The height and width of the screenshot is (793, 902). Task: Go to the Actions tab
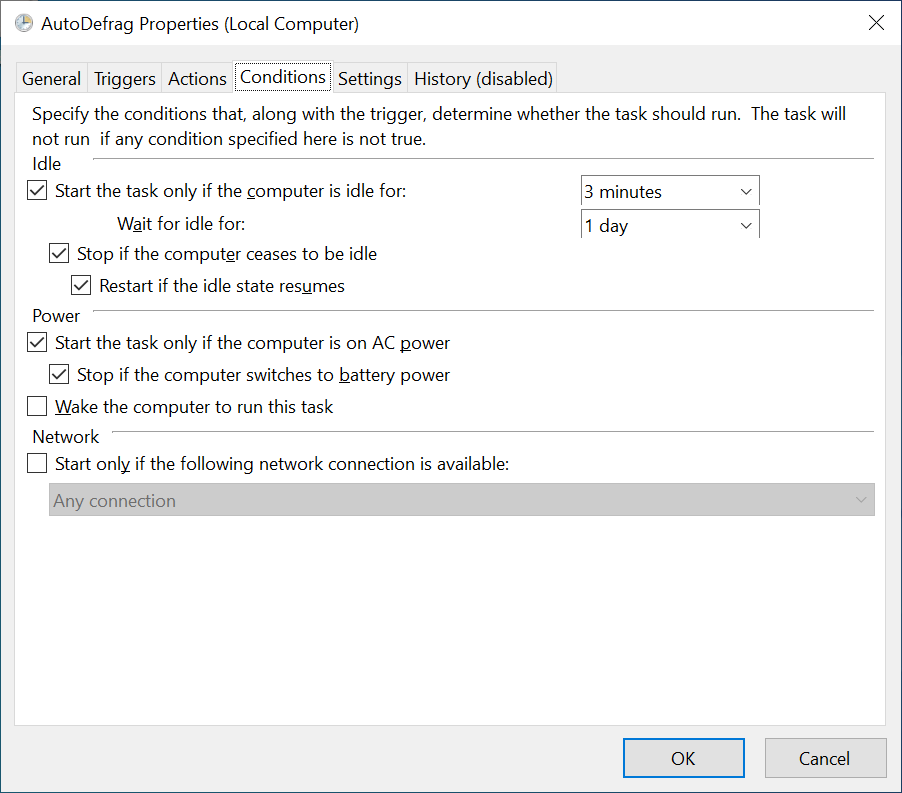[197, 78]
